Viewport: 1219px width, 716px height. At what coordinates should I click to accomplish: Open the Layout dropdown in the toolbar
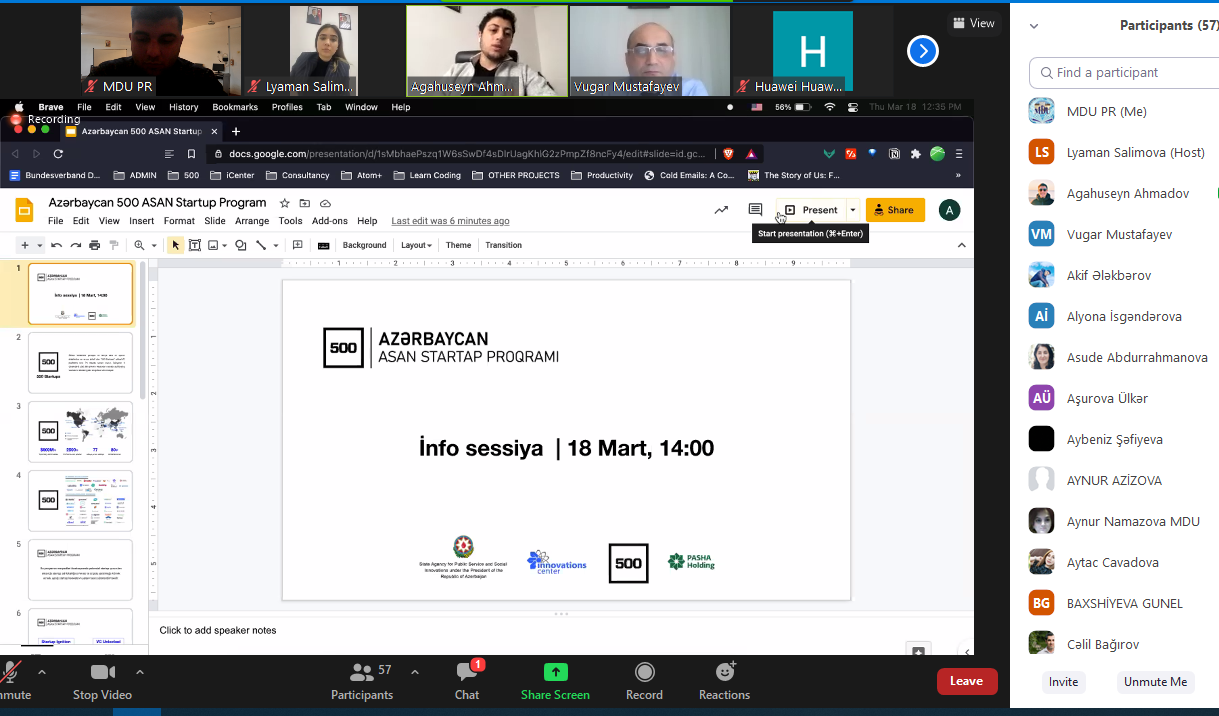click(416, 245)
